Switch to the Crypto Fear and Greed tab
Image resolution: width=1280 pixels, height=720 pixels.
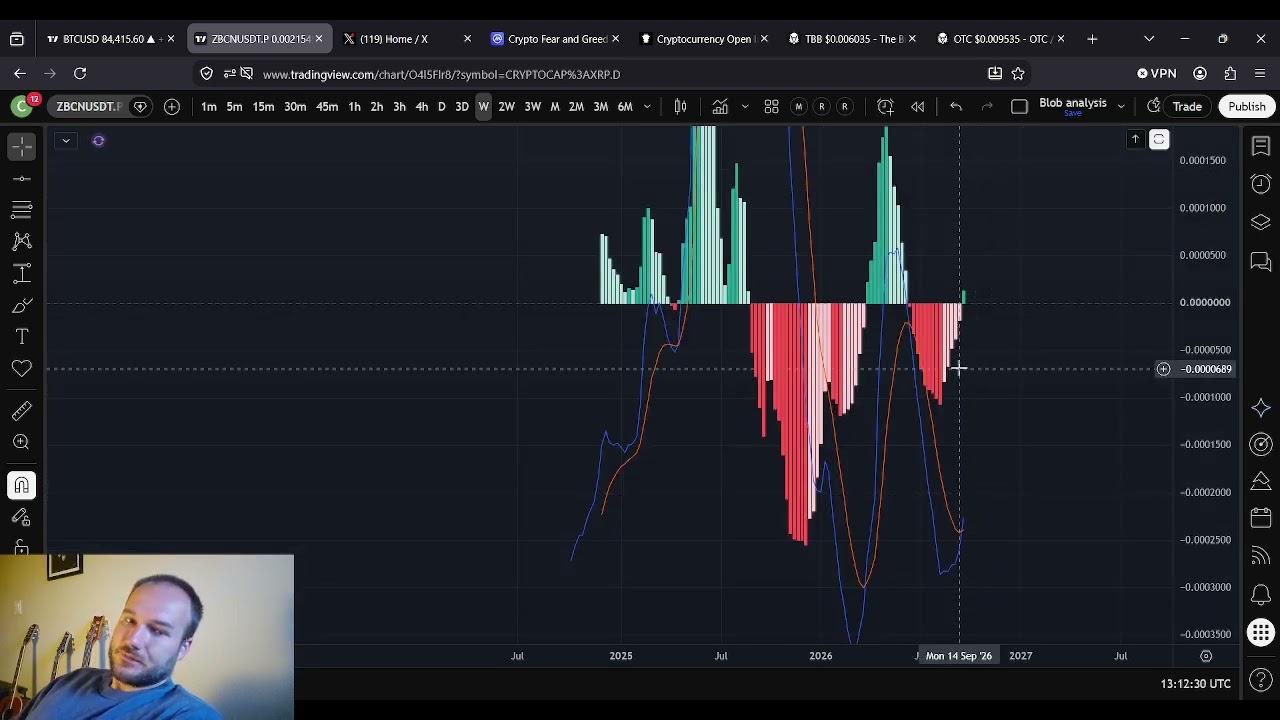553,39
